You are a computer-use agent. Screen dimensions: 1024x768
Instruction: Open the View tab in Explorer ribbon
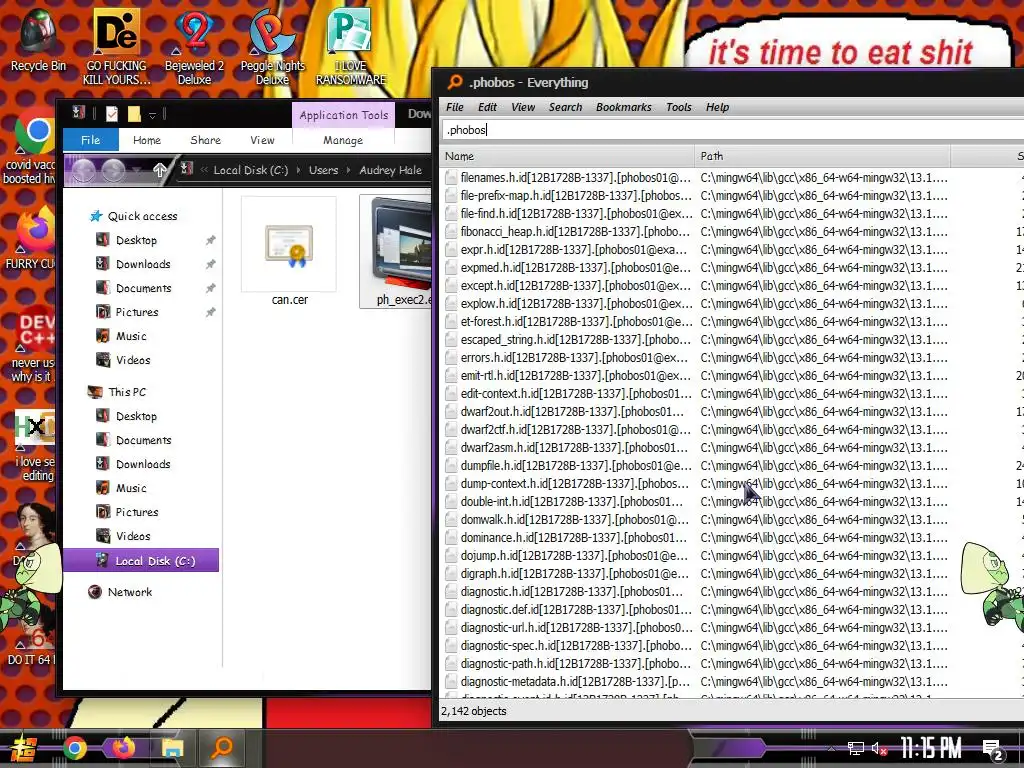(x=263, y=140)
